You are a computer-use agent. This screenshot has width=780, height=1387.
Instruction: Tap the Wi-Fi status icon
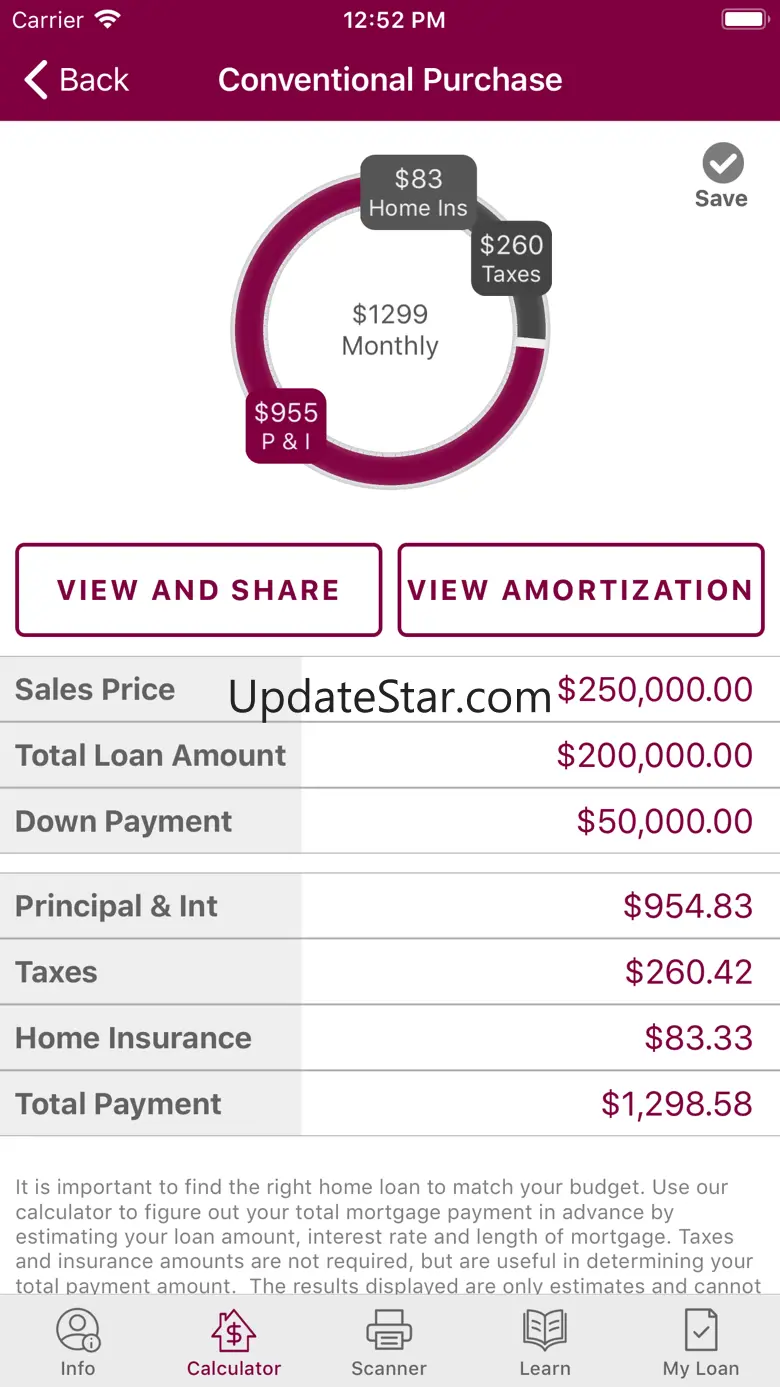tap(107, 20)
